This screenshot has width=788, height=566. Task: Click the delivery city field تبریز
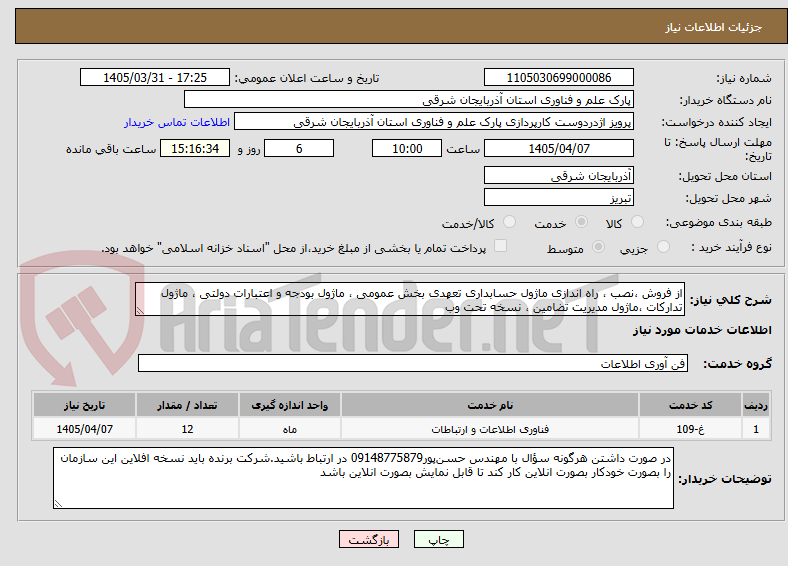click(x=558, y=197)
